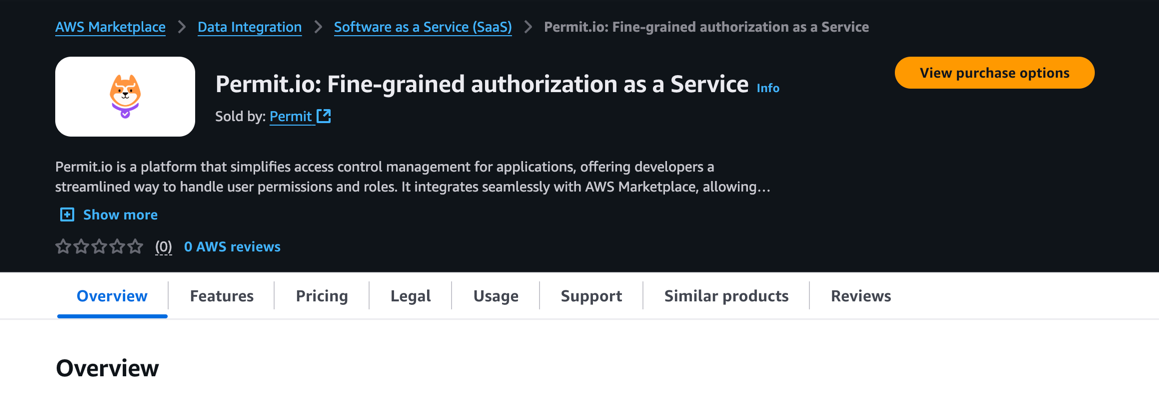This screenshot has height=401, width=1159.
Task: Click View purchase options button
Action: pyautogui.click(x=994, y=73)
